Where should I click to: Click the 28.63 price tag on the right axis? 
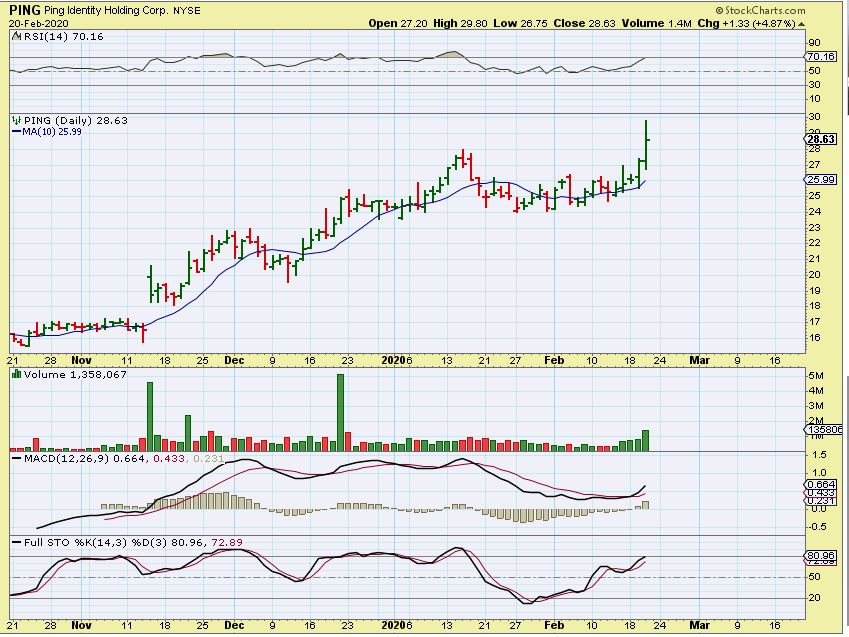tap(820, 139)
